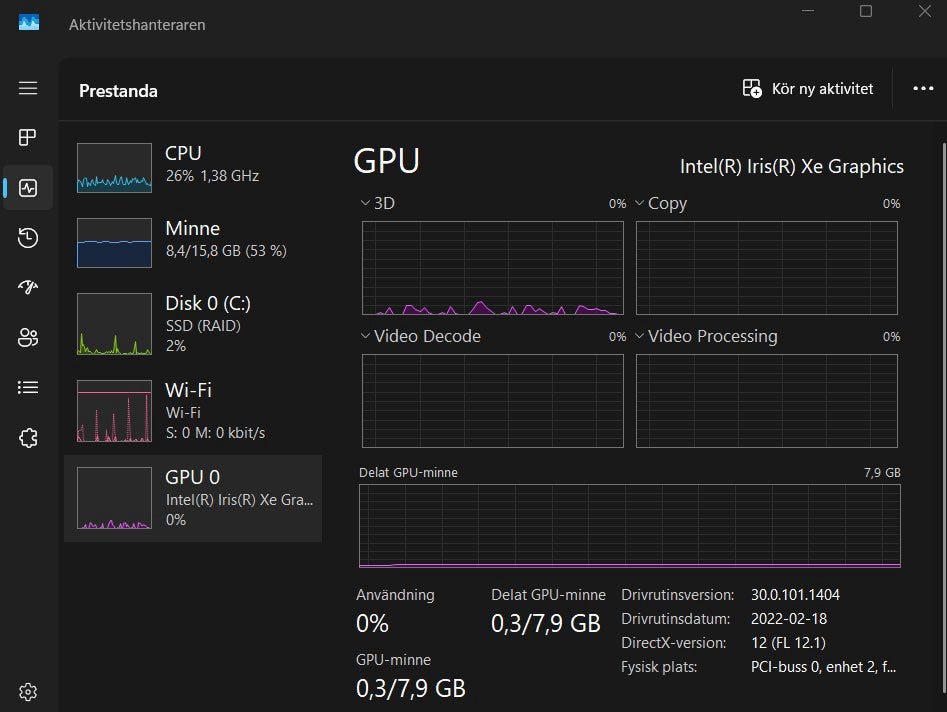Screen dimensions: 947x712
Task: Select the Performance page icon
Action: point(28,188)
